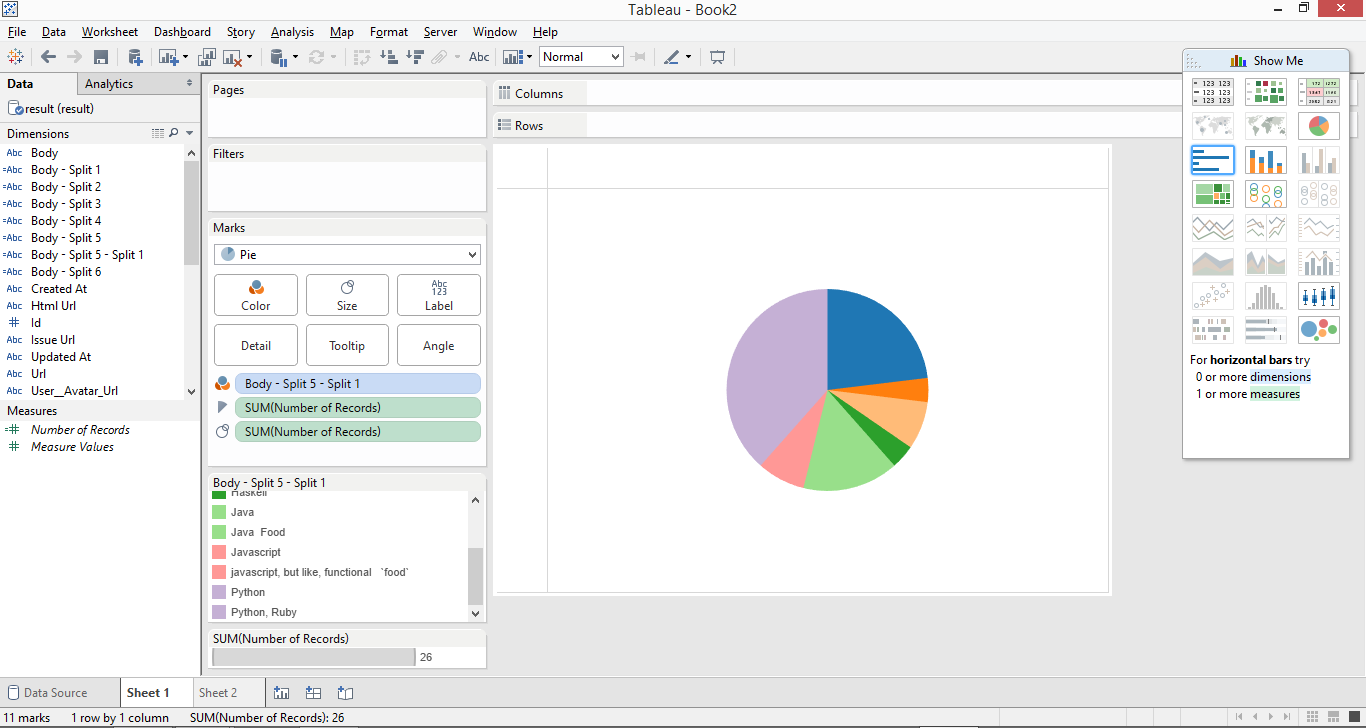Viewport: 1366px width, 728px height.
Task: Click the Detail button on Marks card
Action: 256,345
